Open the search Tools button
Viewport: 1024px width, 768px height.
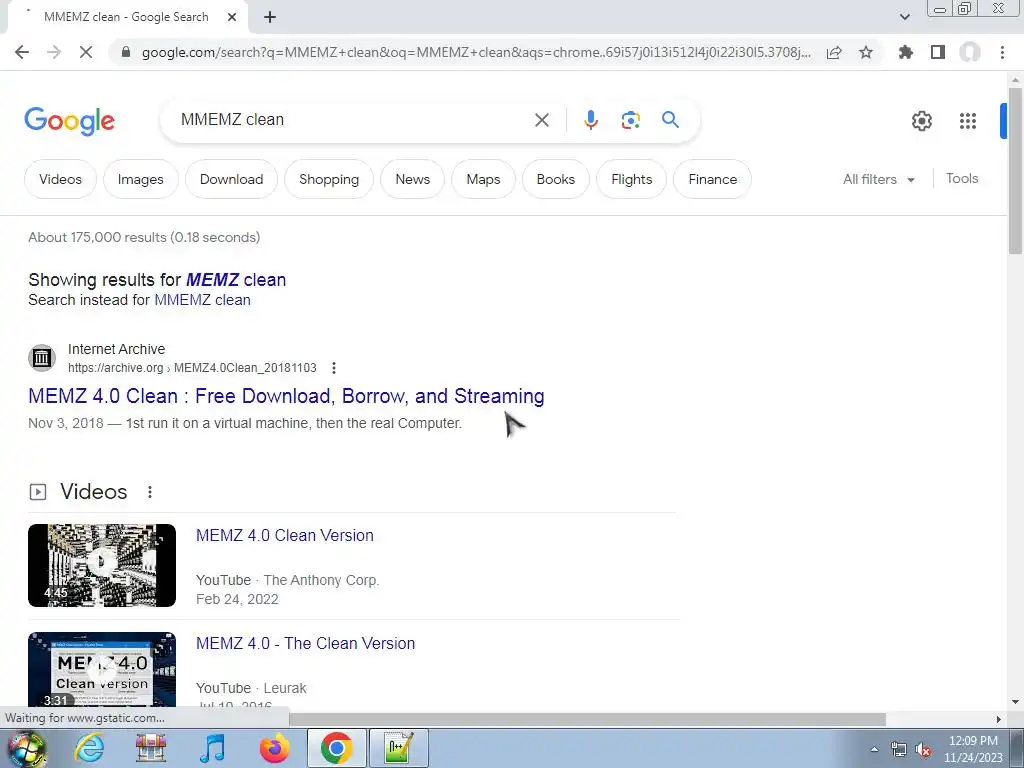pyautogui.click(x=962, y=178)
